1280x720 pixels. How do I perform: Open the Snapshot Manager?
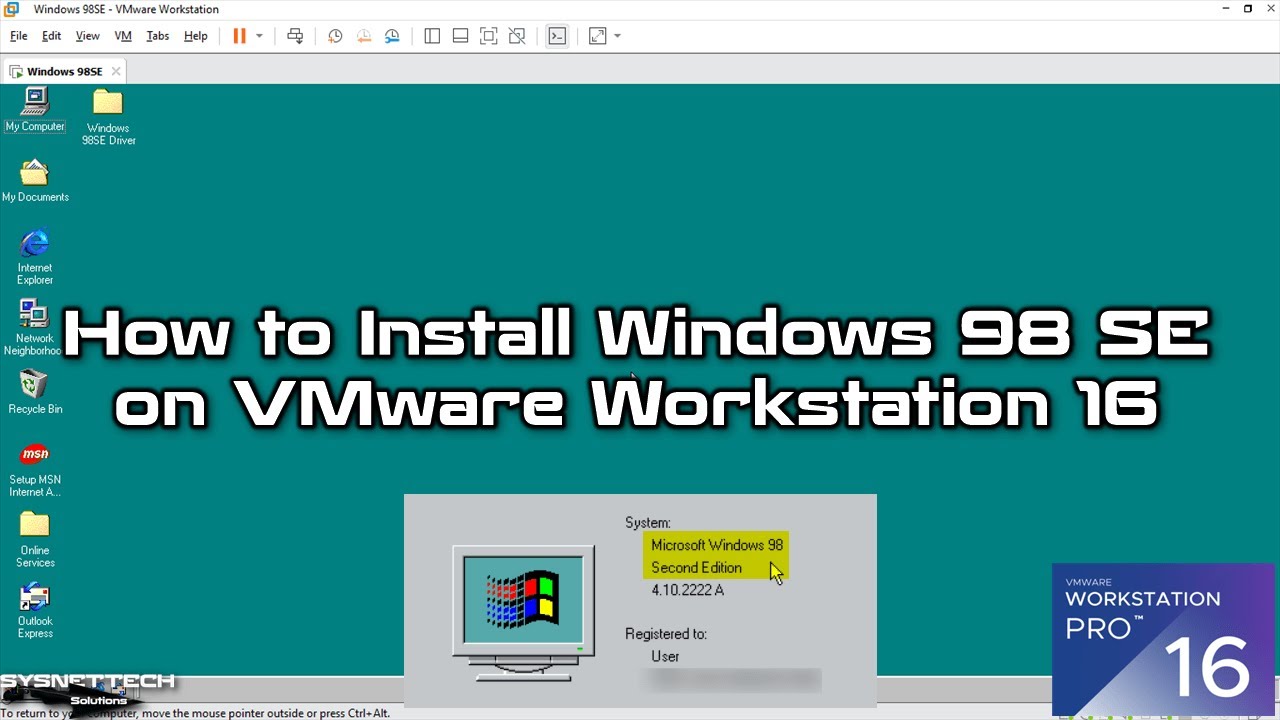pos(392,35)
